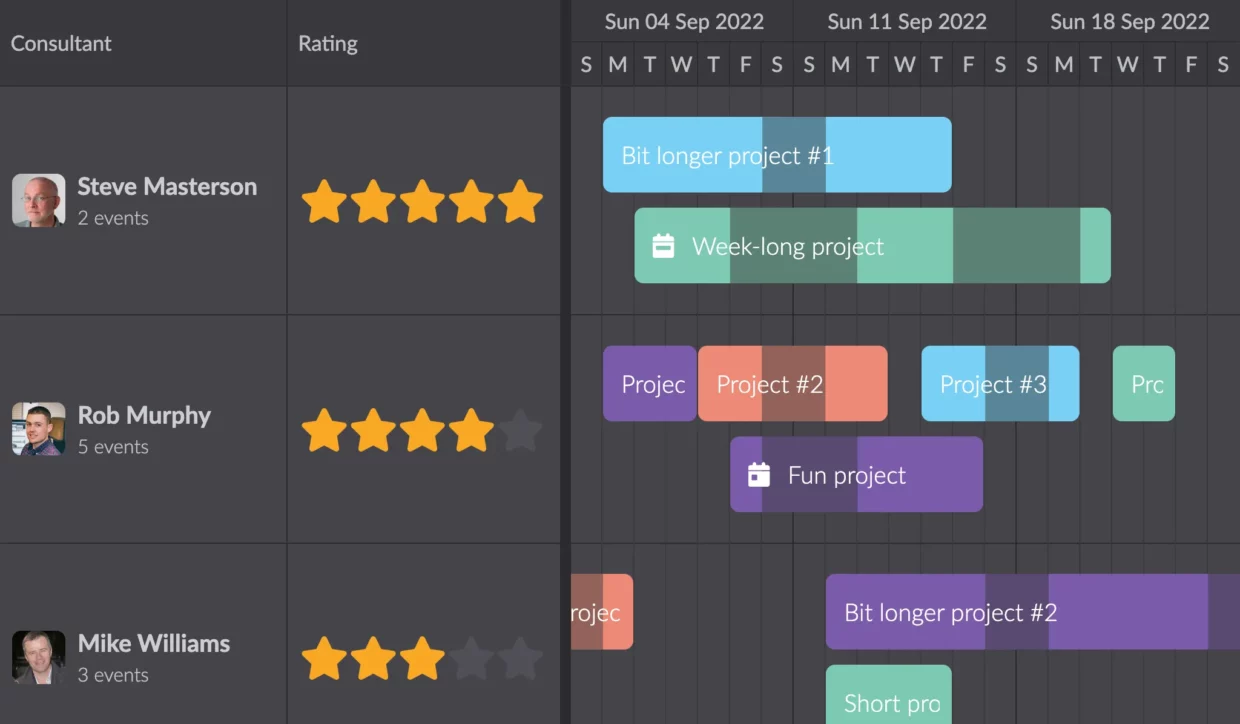Click Mike Williams' fourth empty star
This screenshot has width=1240, height=724.
tap(471, 658)
